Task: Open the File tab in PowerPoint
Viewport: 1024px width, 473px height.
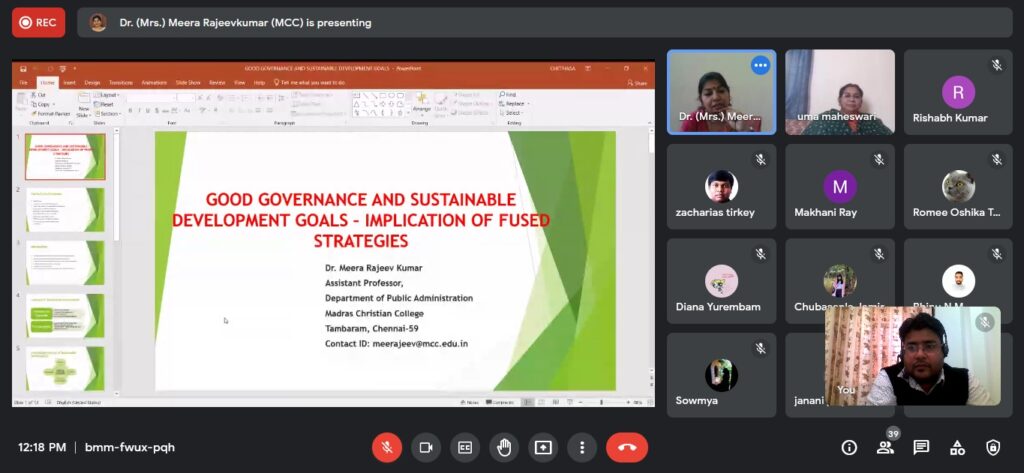Action: click(x=24, y=83)
